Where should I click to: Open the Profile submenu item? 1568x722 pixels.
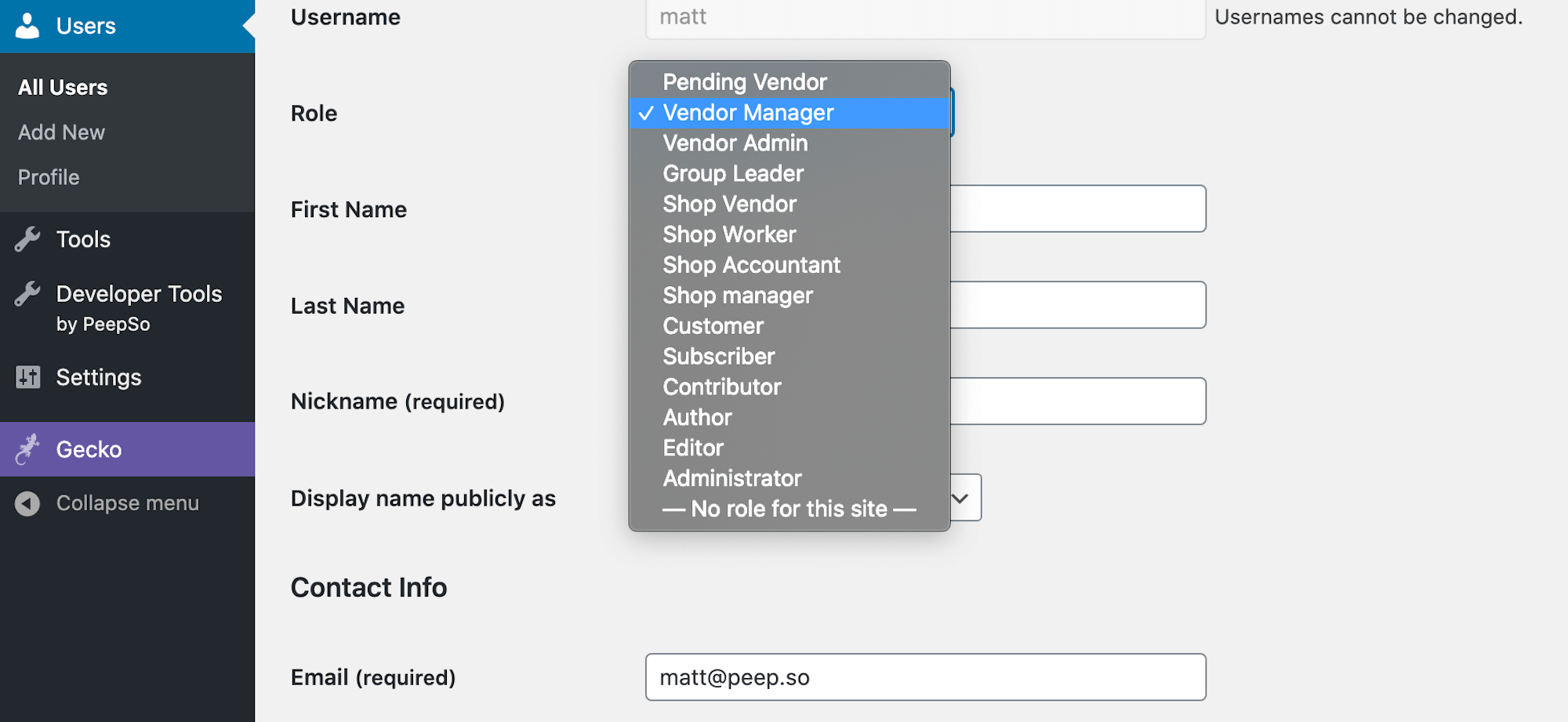[x=49, y=177]
